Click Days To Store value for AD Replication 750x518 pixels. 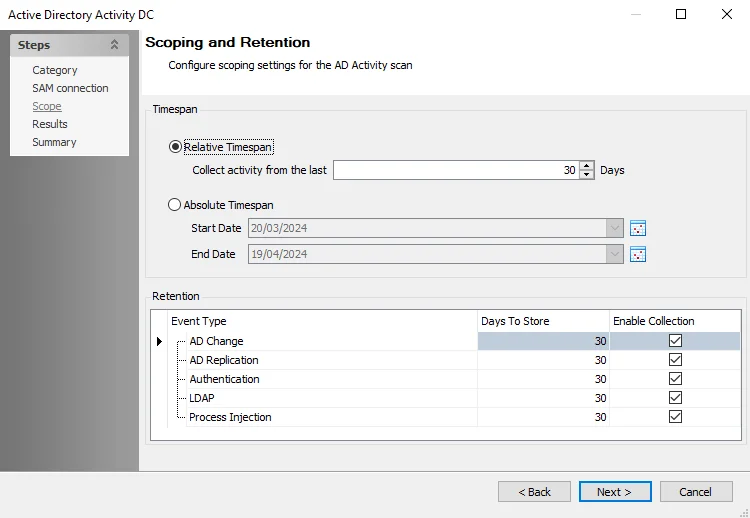click(x=543, y=360)
